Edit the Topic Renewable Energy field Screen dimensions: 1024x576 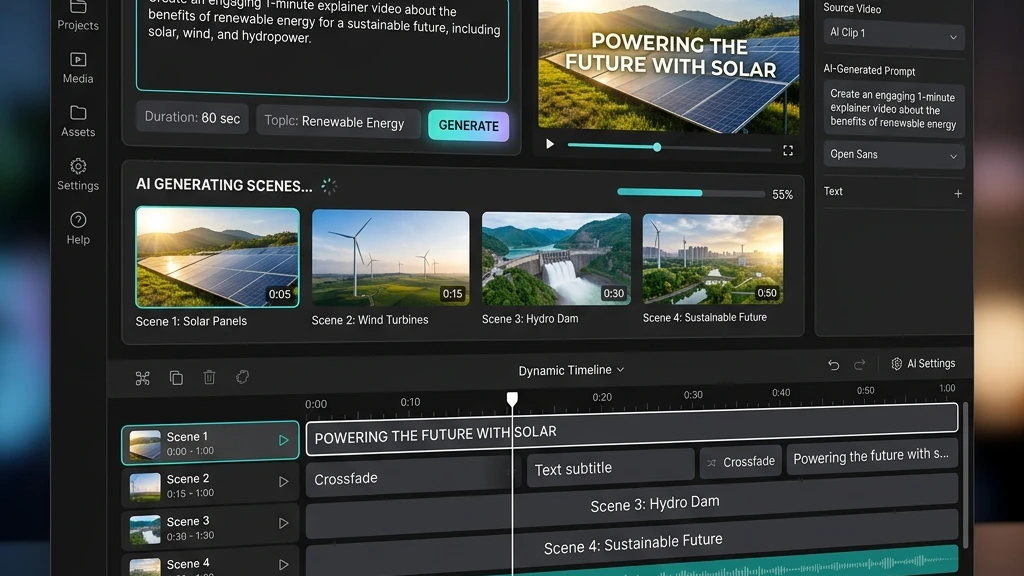[338, 122]
